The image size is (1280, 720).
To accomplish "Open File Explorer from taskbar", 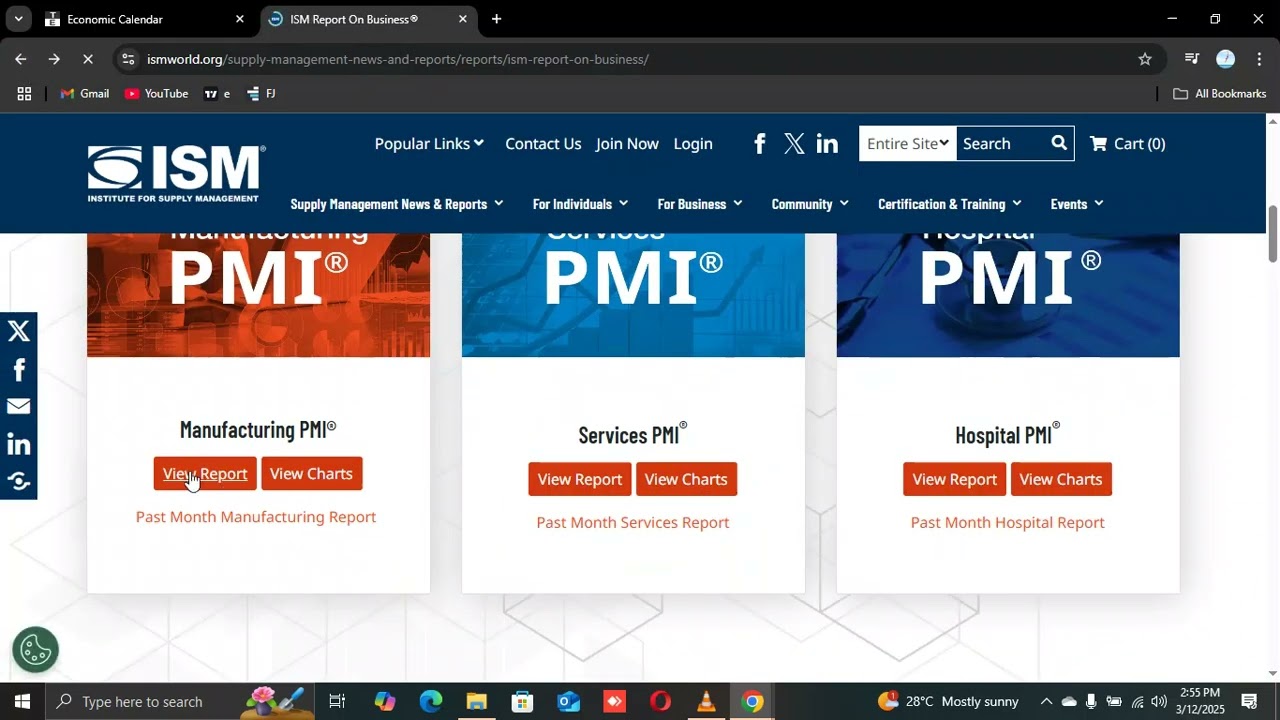I will pos(476,701).
